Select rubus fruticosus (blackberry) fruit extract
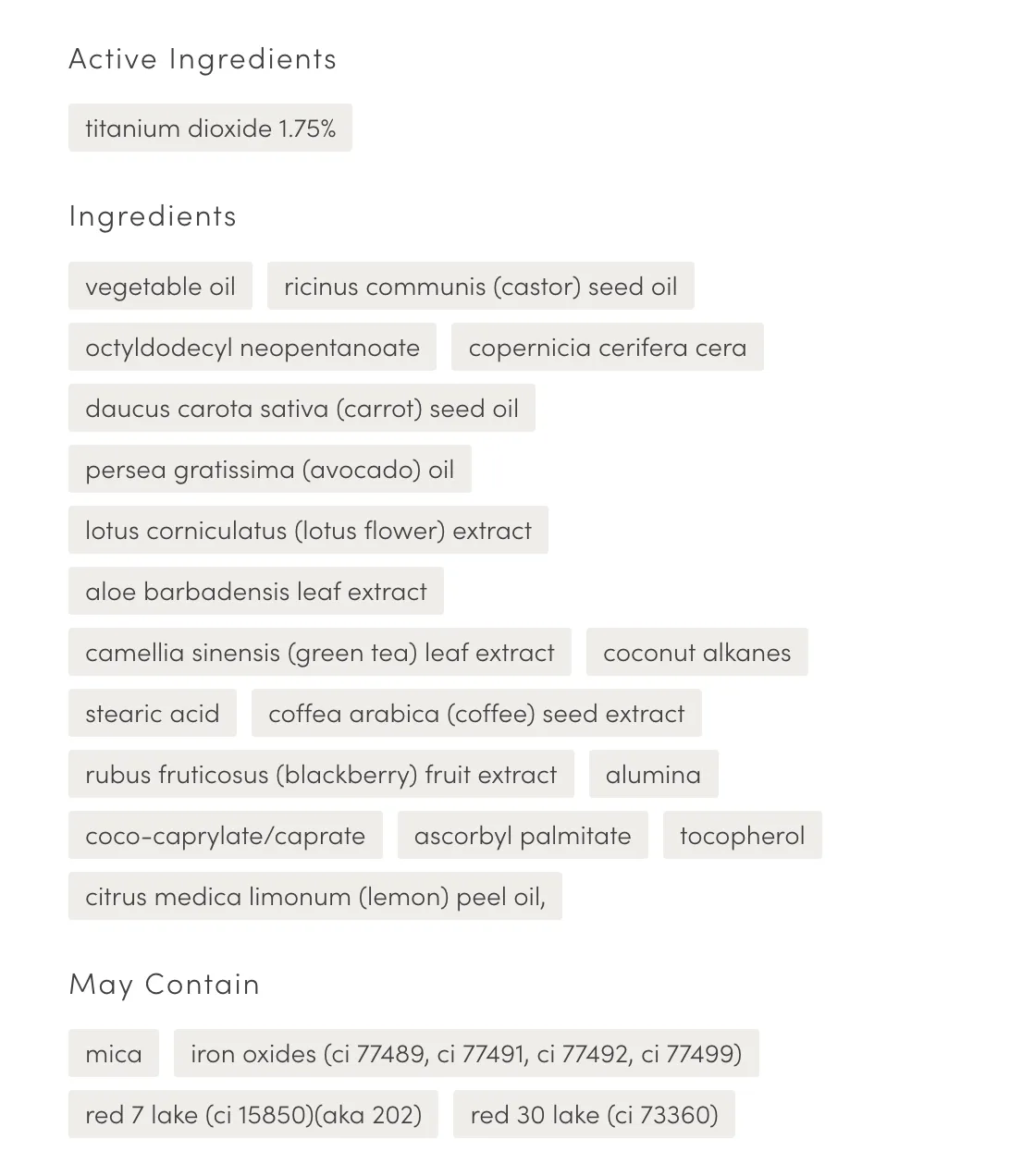Image resolution: width=1010 pixels, height=1176 pixels. tap(321, 774)
